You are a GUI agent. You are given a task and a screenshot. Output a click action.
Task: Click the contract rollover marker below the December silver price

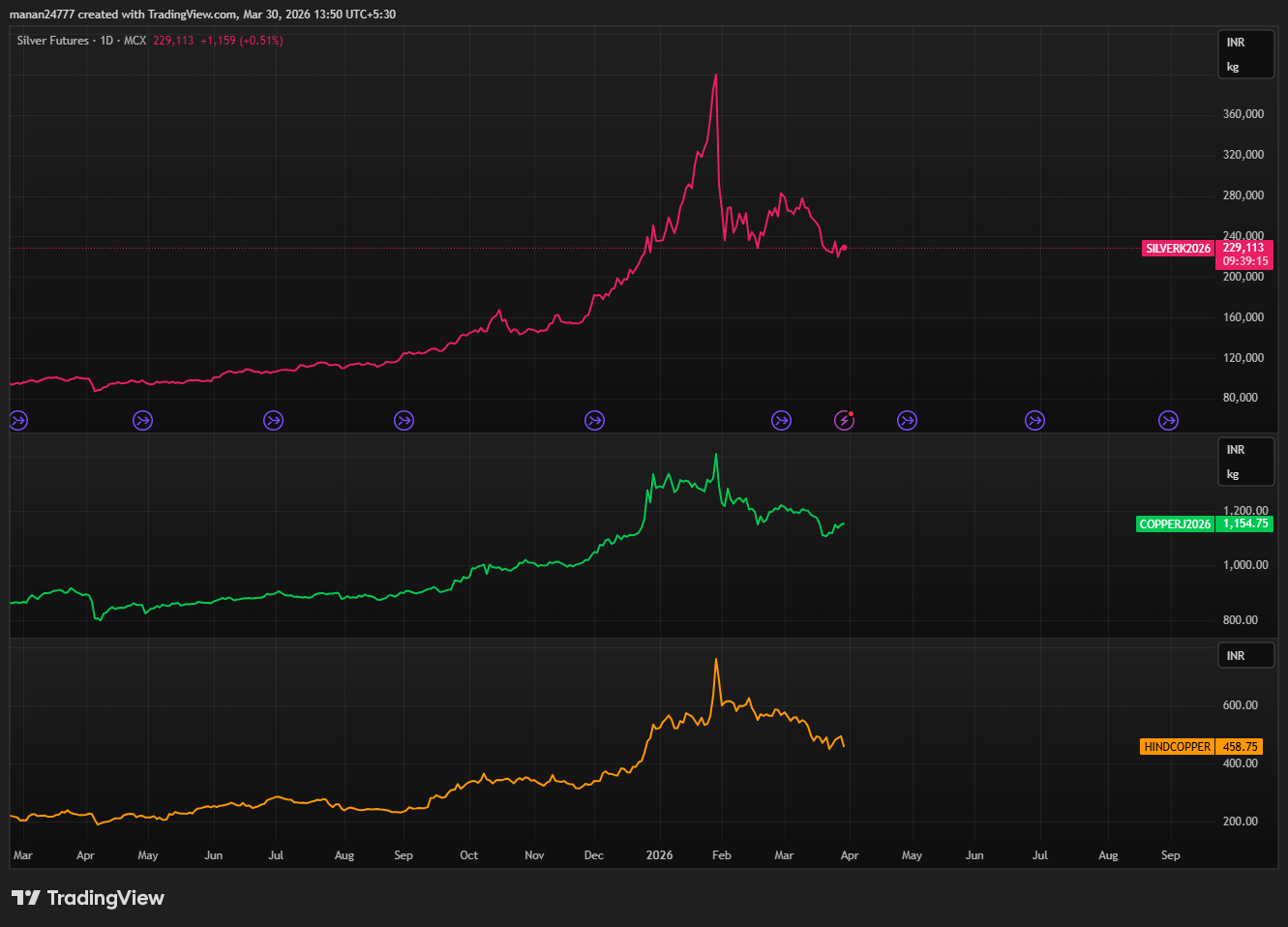pos(594,420)
